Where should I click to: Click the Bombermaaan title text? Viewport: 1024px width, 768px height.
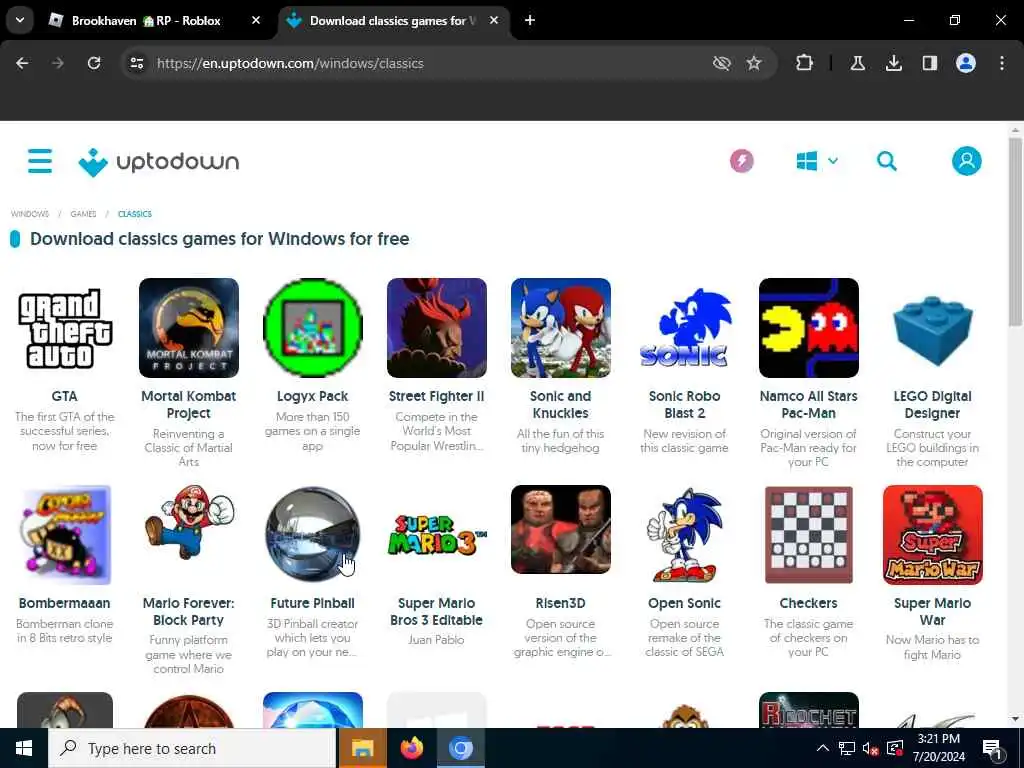click(65, 603)
